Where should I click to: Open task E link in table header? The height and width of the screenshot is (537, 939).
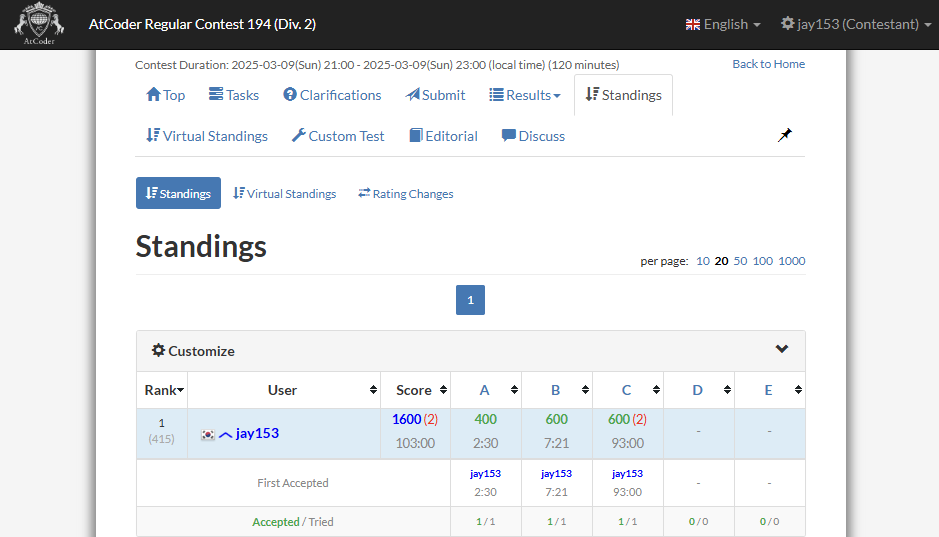pyautogui.click(x=768, y=390)
